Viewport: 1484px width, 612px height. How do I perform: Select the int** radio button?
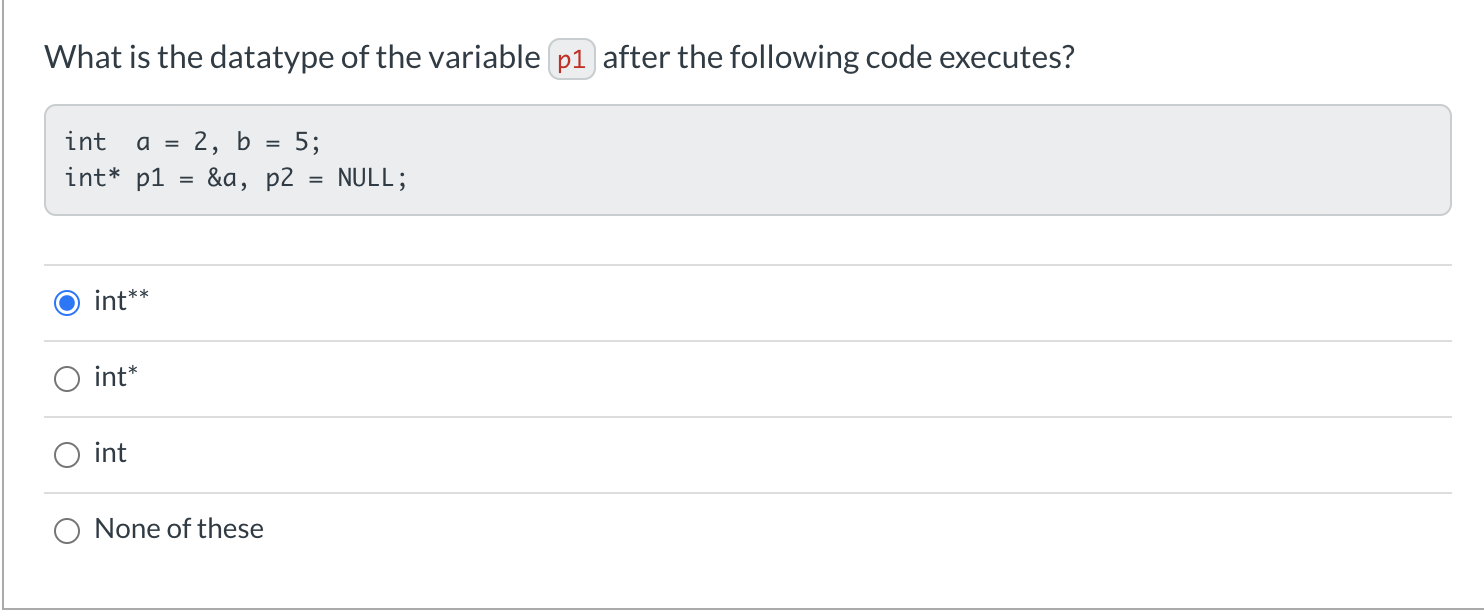(x=67, y=302)
